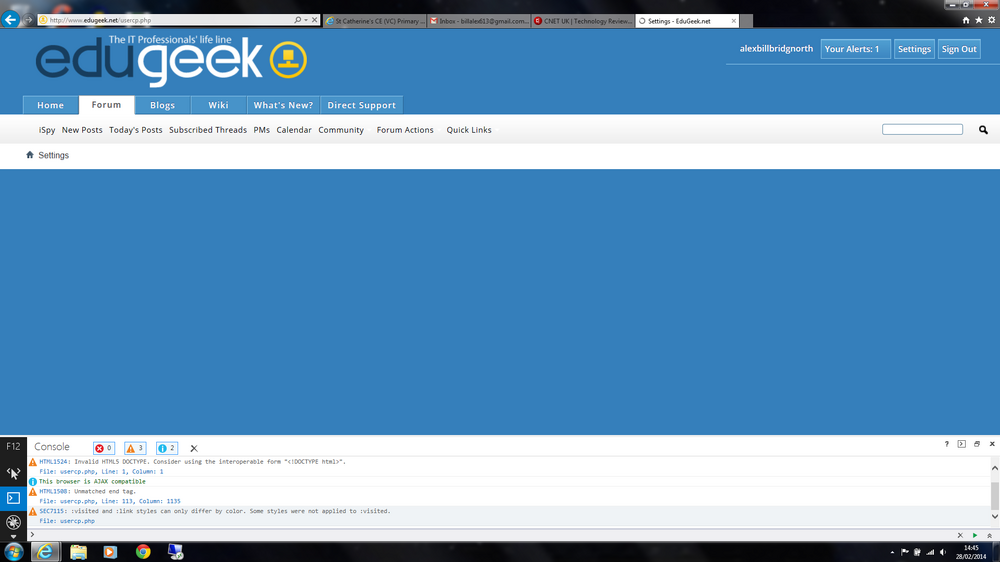
Task: Open Windows Media Player on taskbar
Action: (x=110, y=552)
